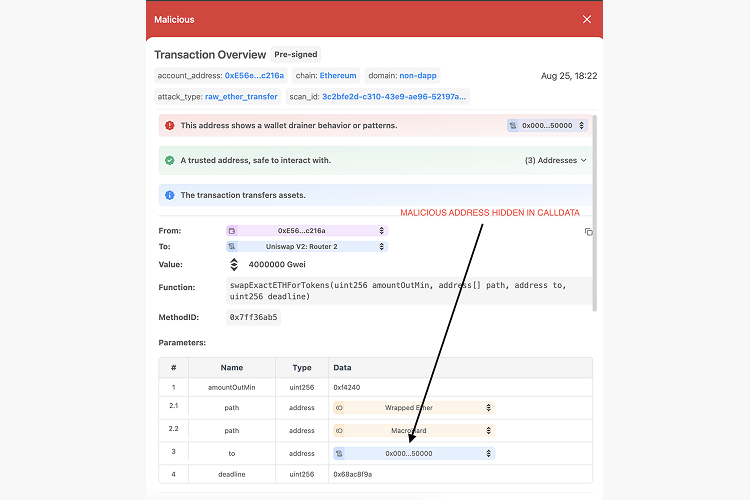The width and height of the screenshot is (750, 500).
Task: Expand the (3) Addresses list
Action: point(556,160)
